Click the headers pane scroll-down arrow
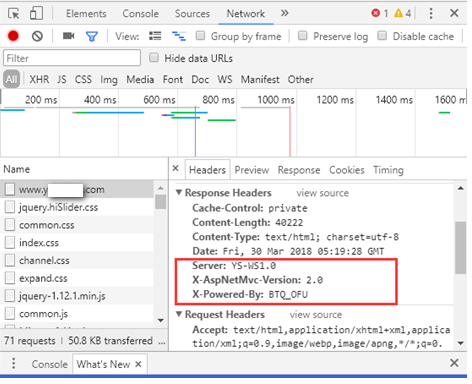 [x=461, y=343]
